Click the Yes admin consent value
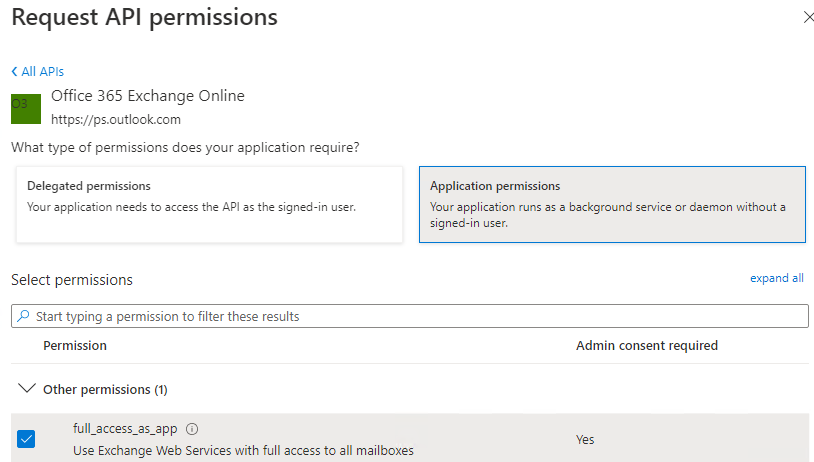The height and width of the screenshot is (462, 814). coord(585,439)
